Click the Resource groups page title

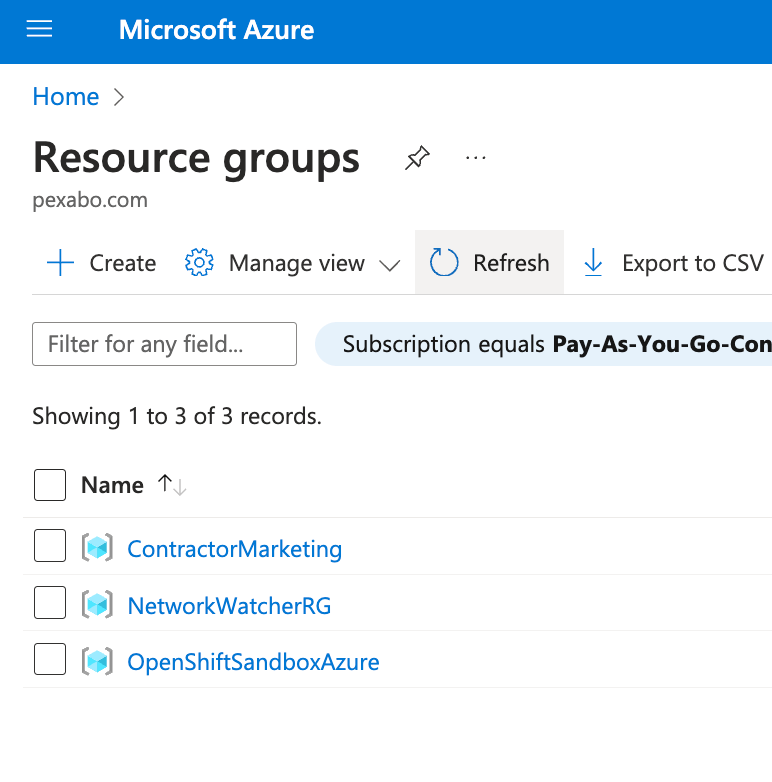196,159
